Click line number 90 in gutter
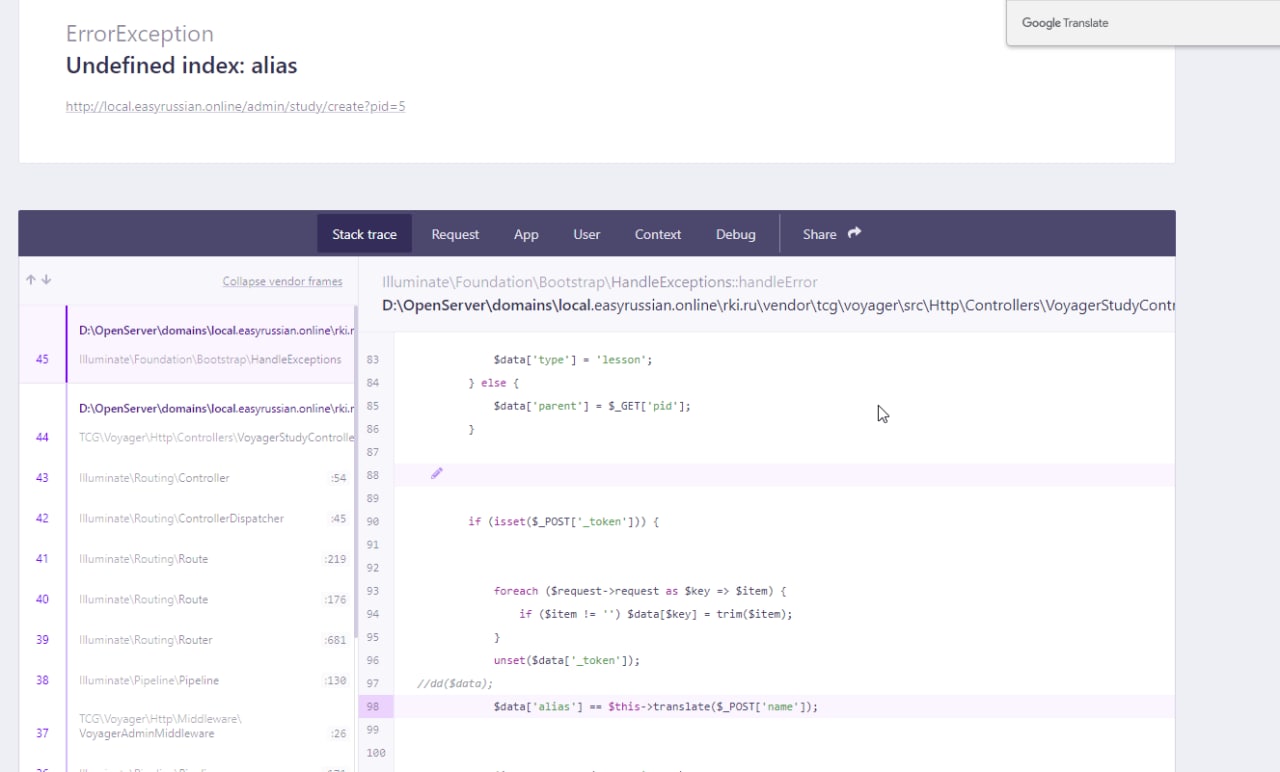 point(373,522)
